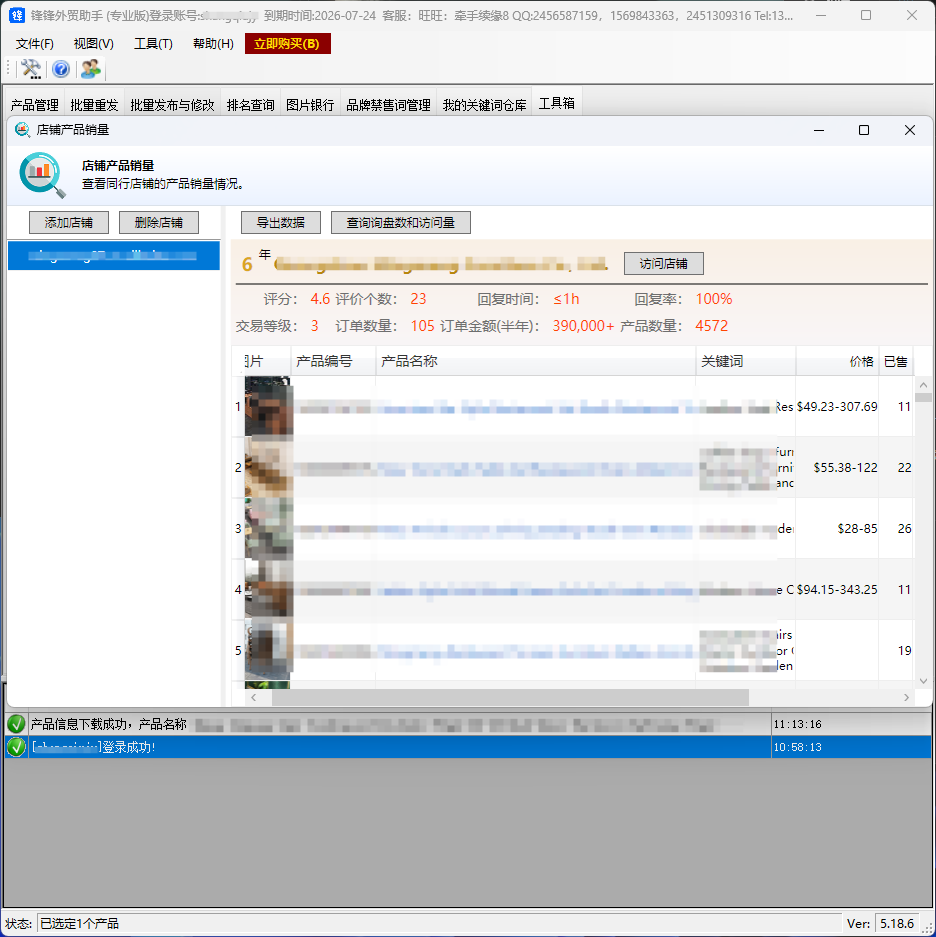This screenshot has width=936, height=937.
Task: Open the 工具(T) menu
Action: (153, 44)
